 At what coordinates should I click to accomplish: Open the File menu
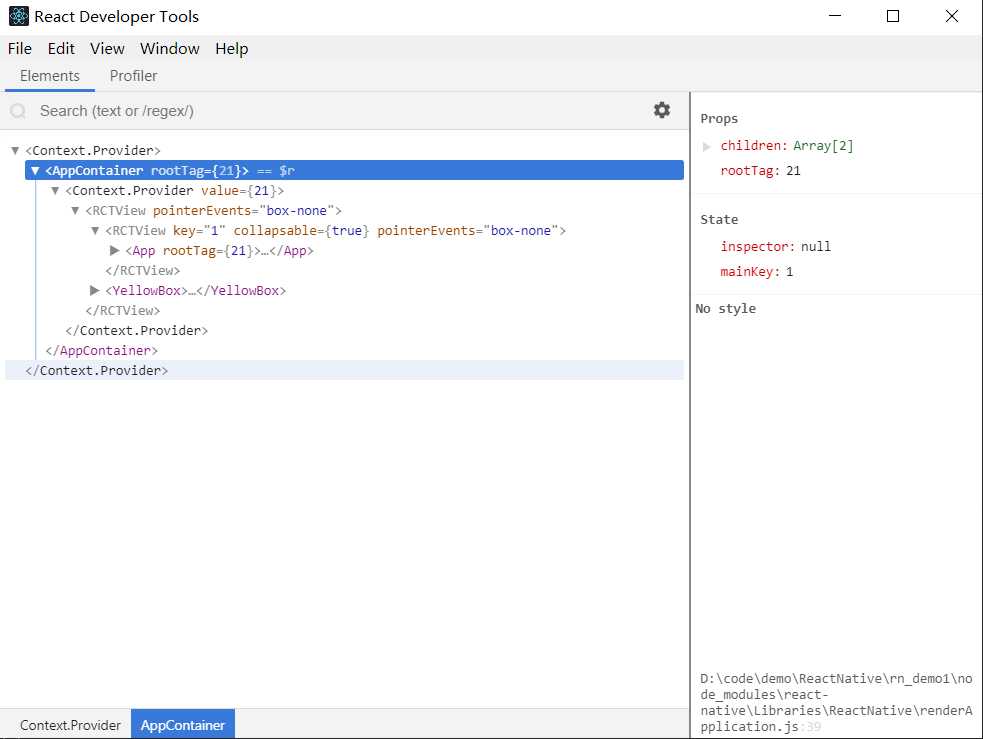click(19, 48)
